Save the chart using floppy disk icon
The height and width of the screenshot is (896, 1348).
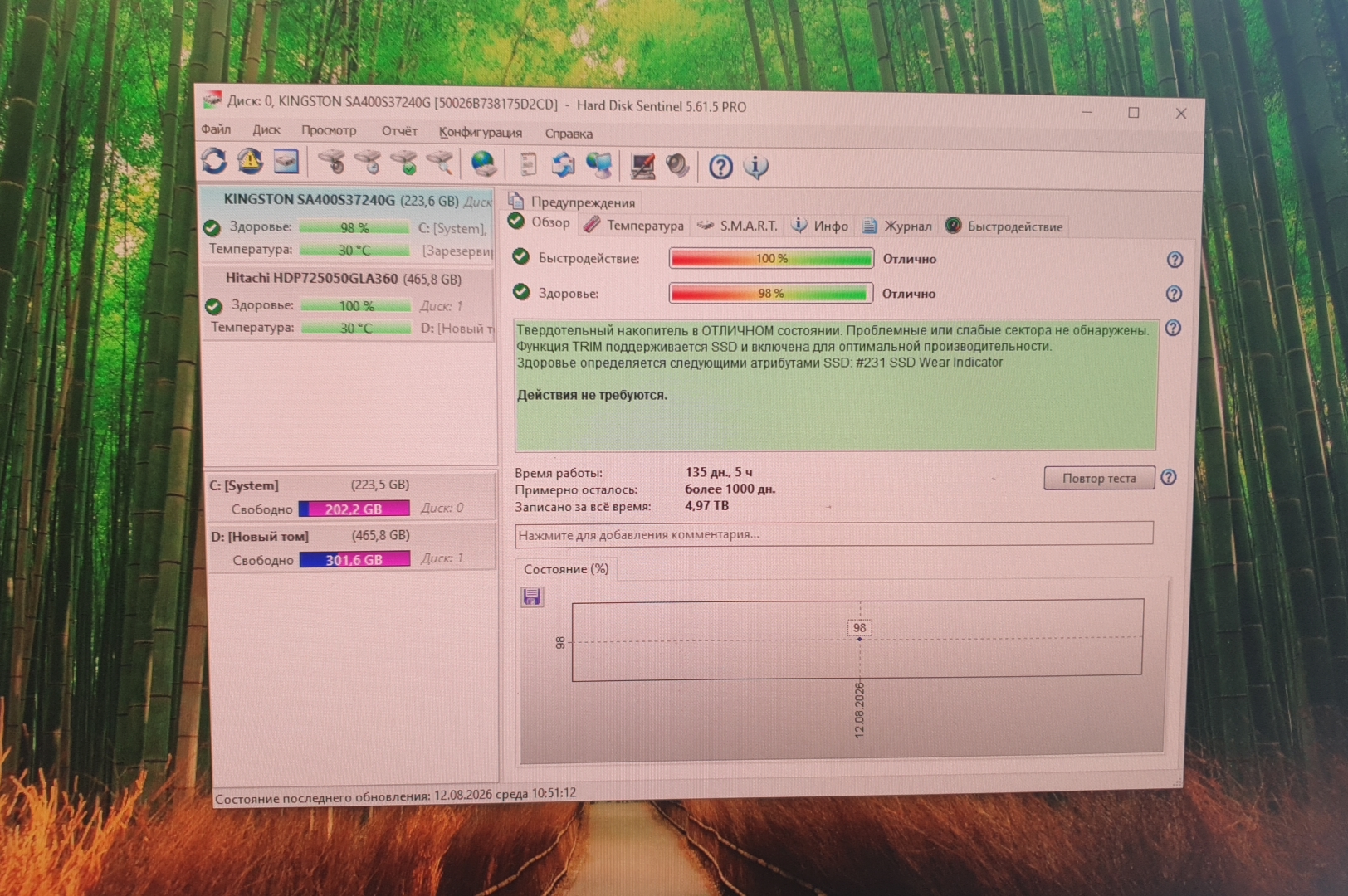tap(532, 597)
